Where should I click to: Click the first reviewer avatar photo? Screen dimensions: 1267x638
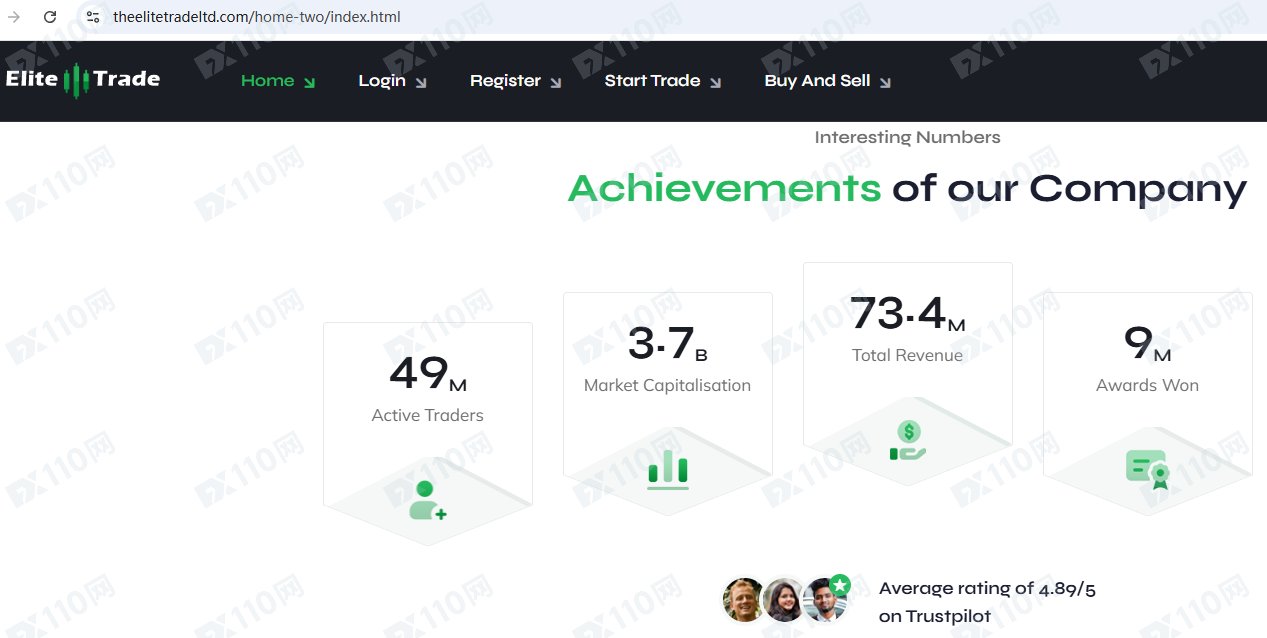point(743,600)
